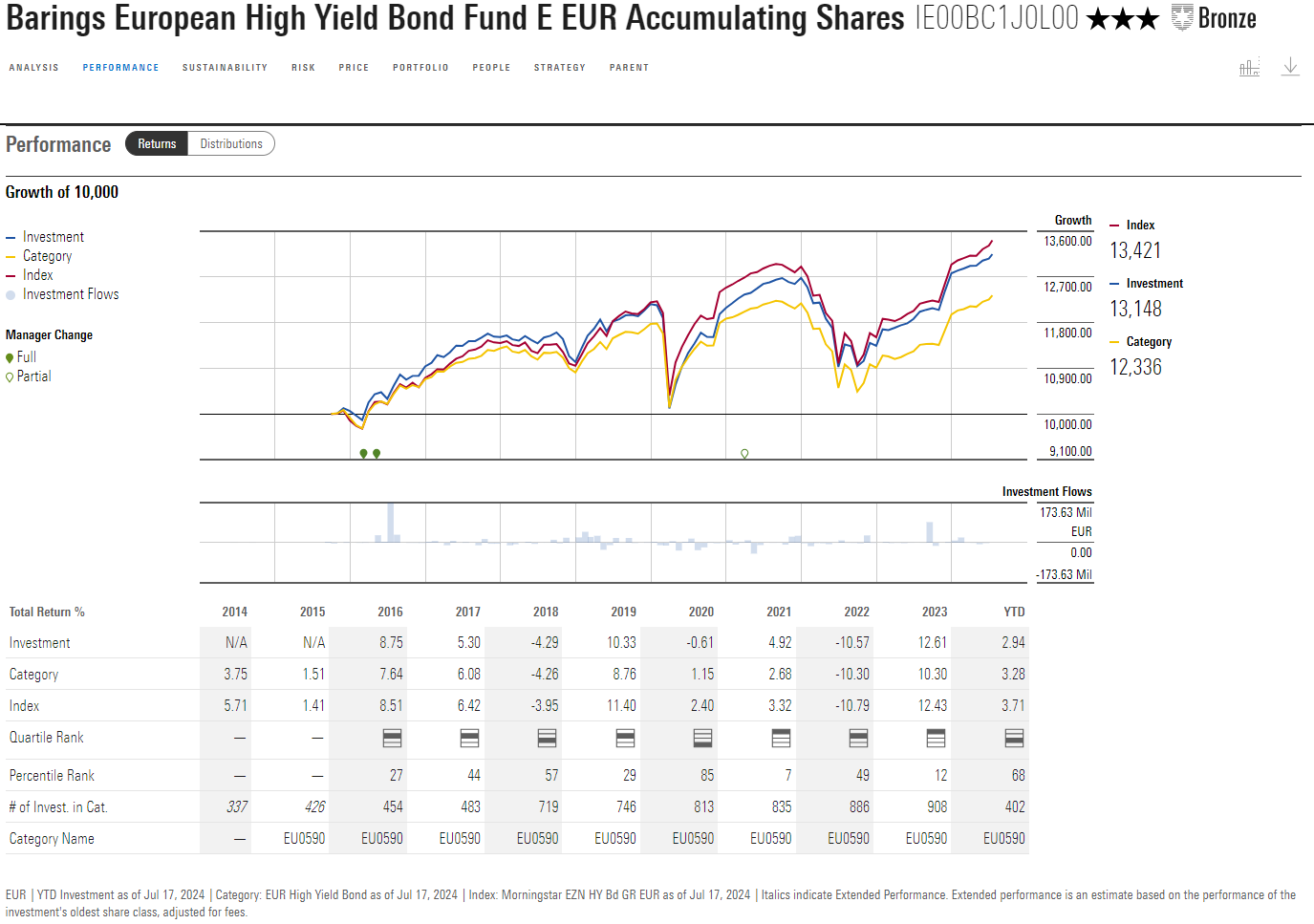Click the fund ISIN IE00BC1J0L00
Screen dimensions: 1314x924
pyautogui.click(x=997, y=18)
